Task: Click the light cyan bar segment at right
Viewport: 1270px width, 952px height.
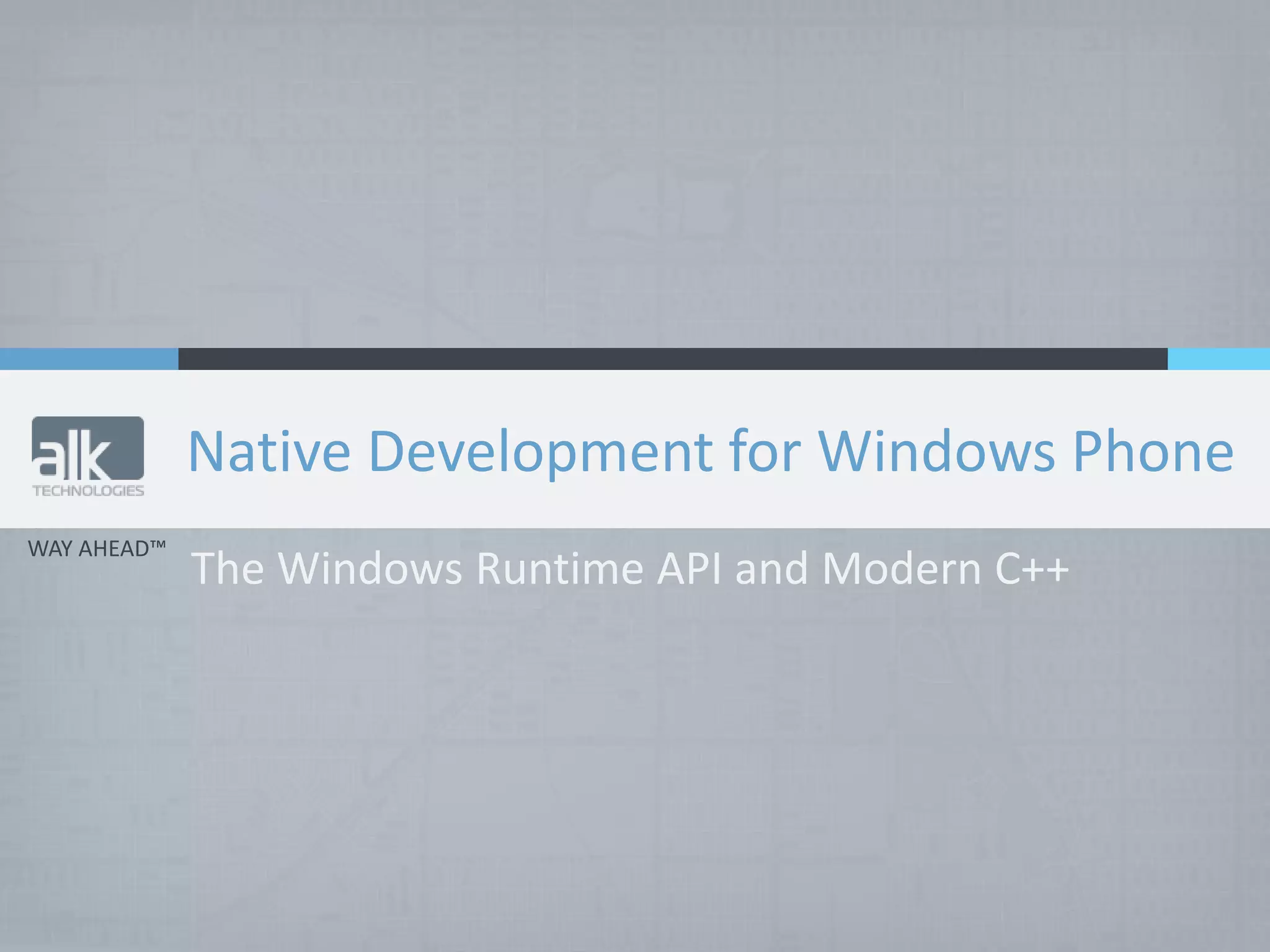Action: 1219,359
